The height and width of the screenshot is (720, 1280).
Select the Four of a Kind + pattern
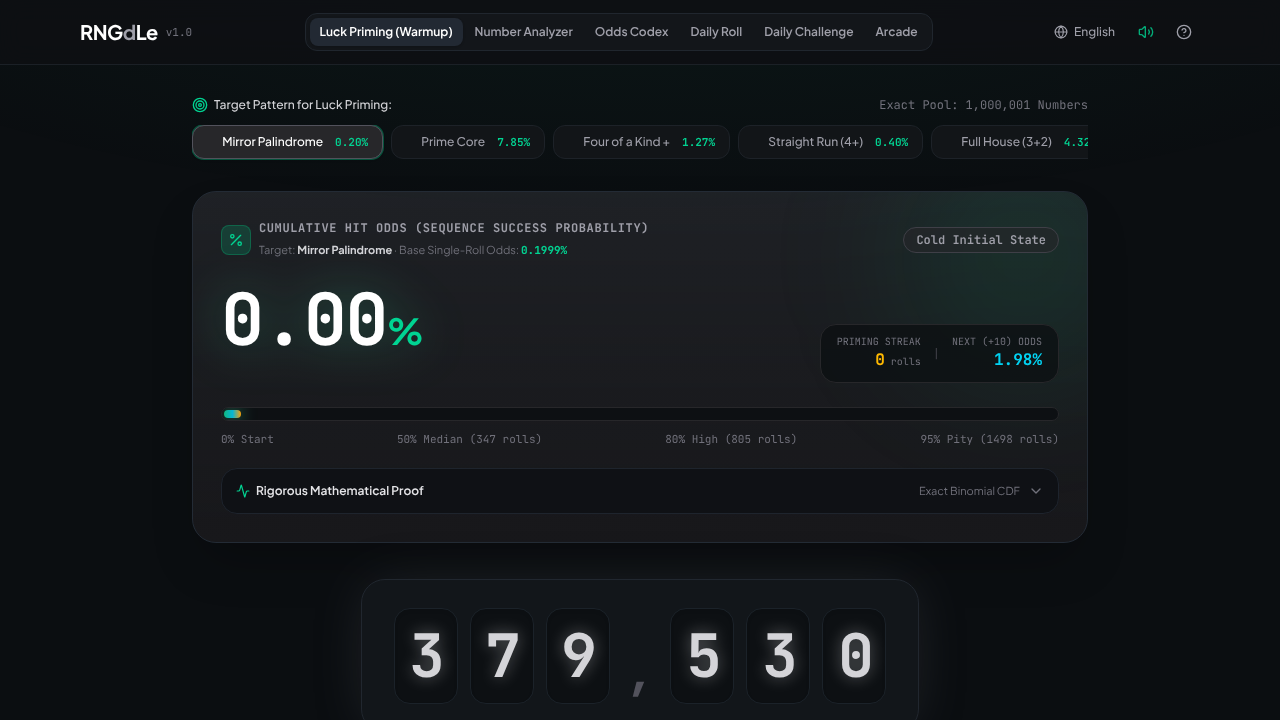point(641,142)
